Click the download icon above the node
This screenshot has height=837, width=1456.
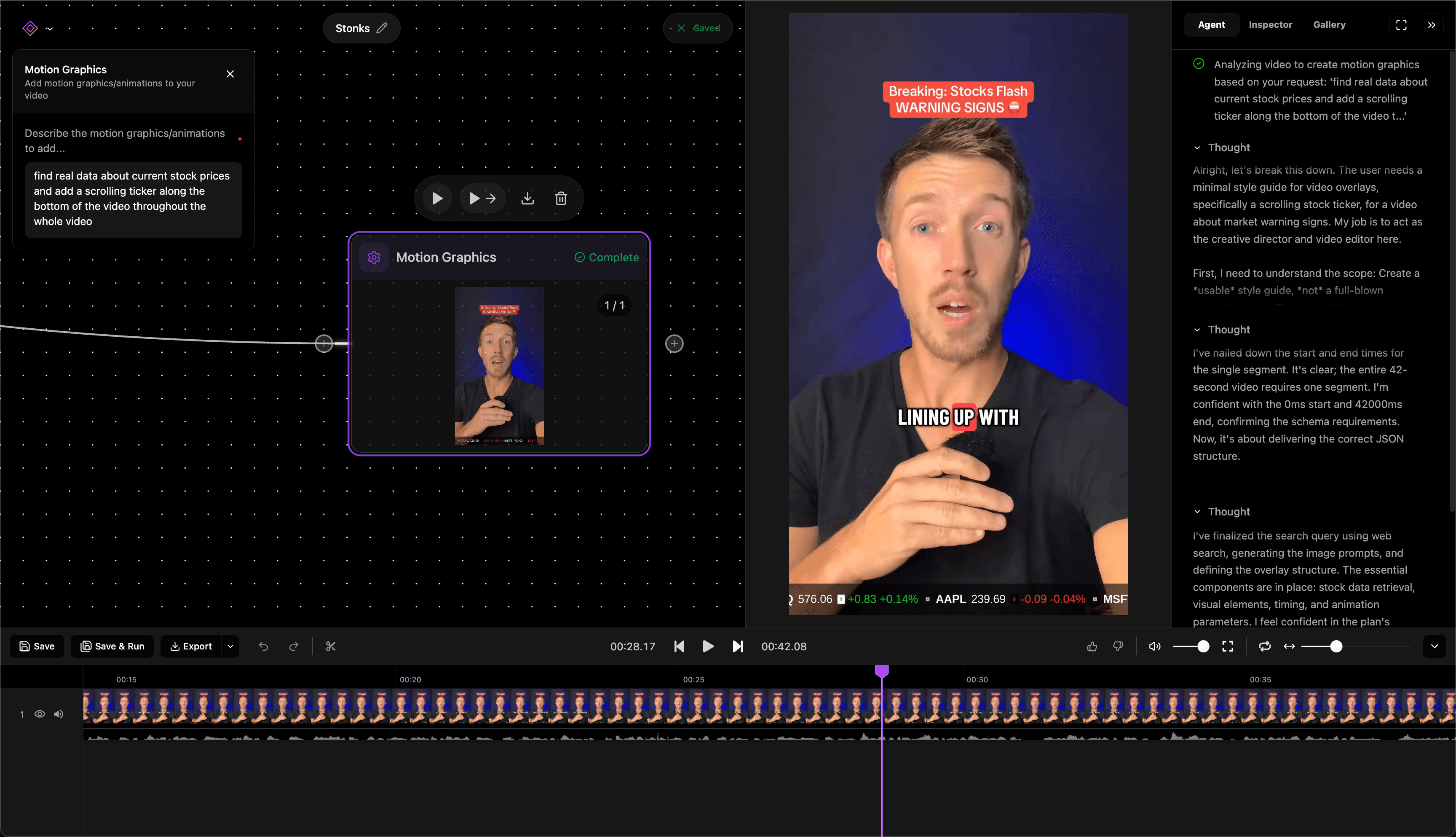pos(527,199)
